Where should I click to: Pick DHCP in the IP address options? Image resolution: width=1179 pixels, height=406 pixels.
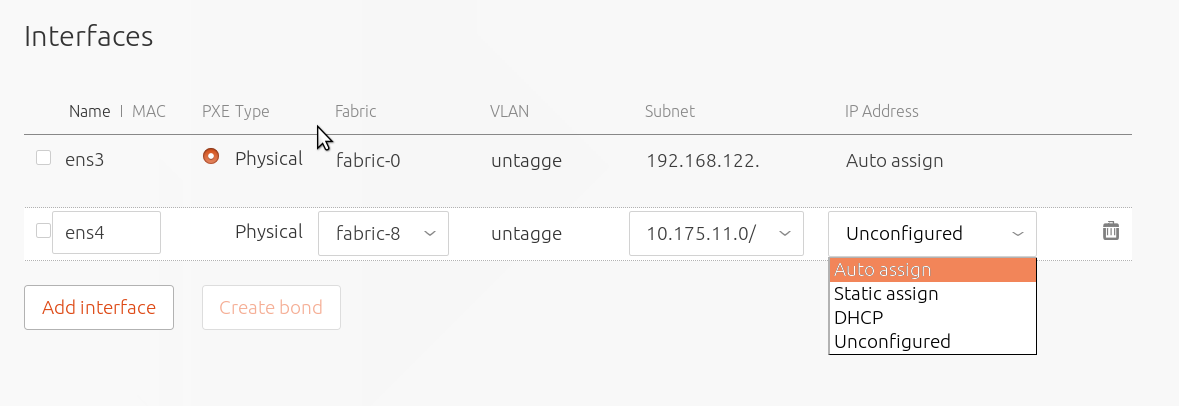932,318
